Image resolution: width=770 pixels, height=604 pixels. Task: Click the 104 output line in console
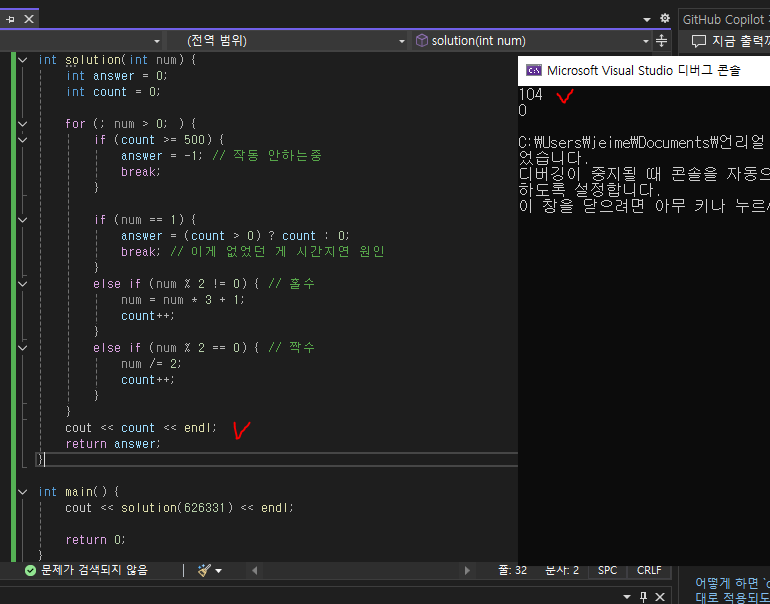pyautogui.click(x=530, y=94)
